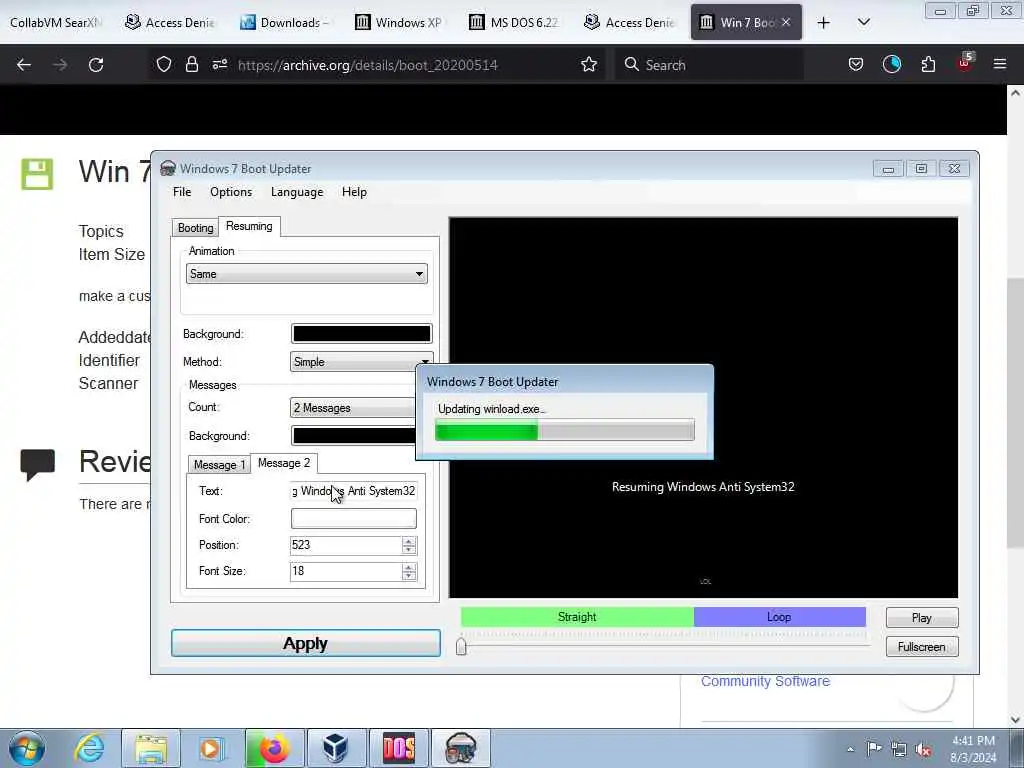Screen dimensions: 1024x768
Task: Switch to the CollabVM SearXNG browser tab
Action: (x=56, y=22)
